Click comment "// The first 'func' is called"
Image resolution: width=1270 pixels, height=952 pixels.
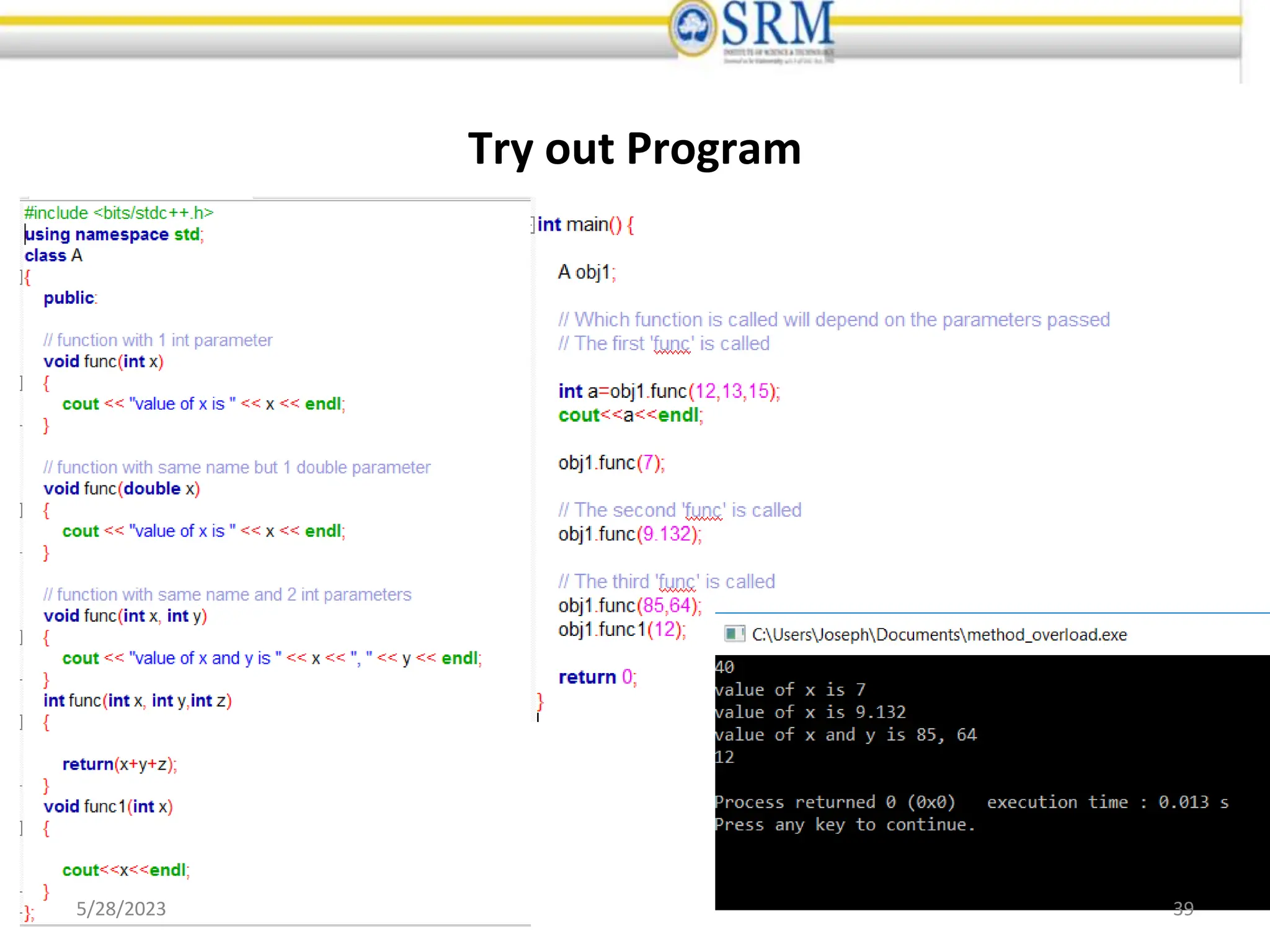coord(664,344)
